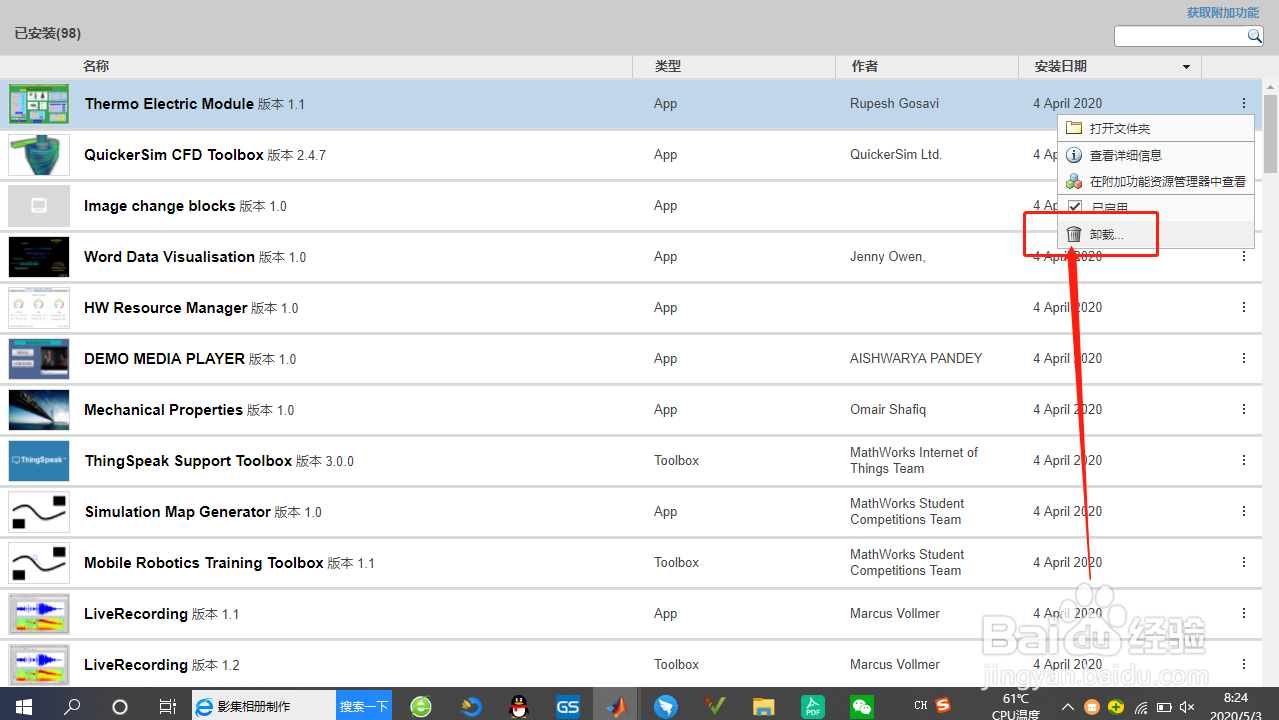
Task: Switch to 影集相册制作 Internet Explorer window
Action: click(263, 706)
